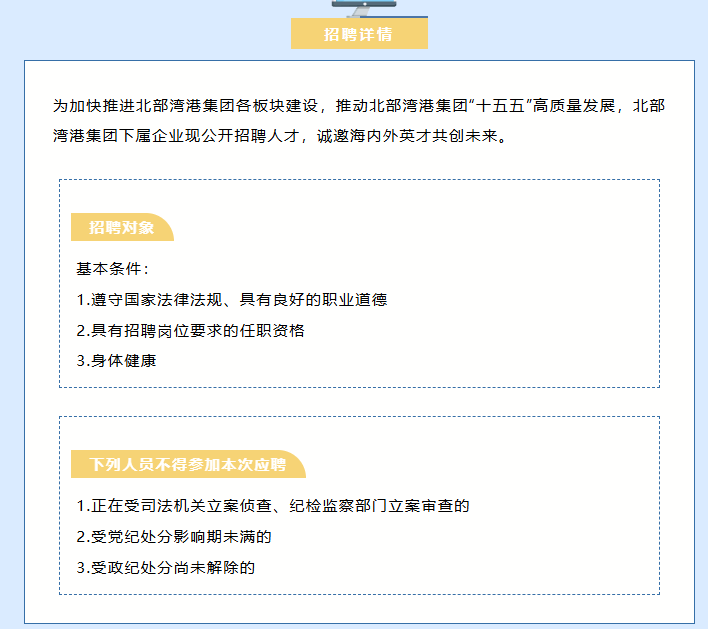Click the line 3.受政纪处分尚未解除的
The height and width of the screenshot is (629, 708).
coord(166,568)
